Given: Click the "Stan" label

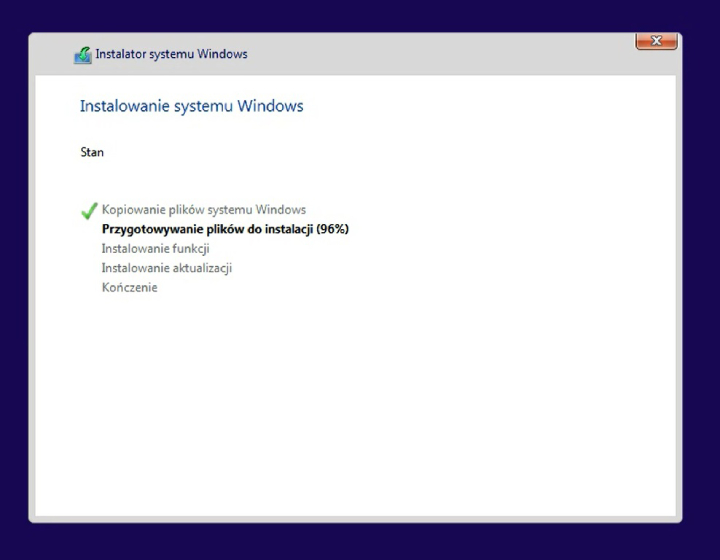Looking at the screenshot, I should 92,152.
